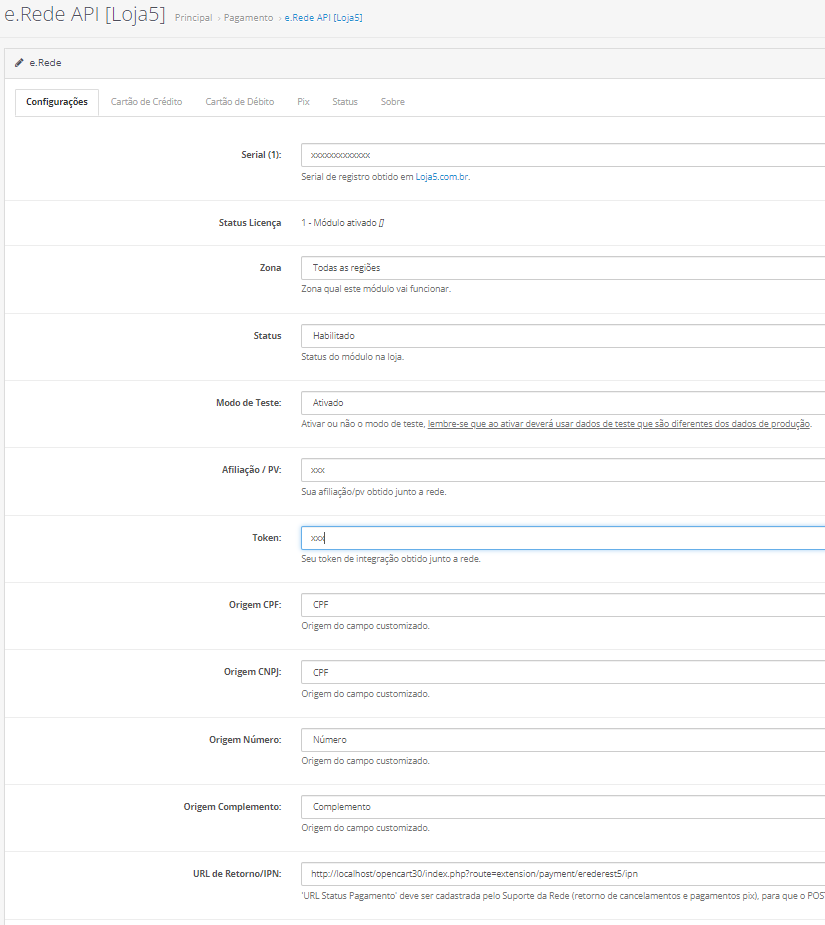Click 'Status do módulo na loja.' help text
The image size is (825, 925).
[x=352, y=357]
